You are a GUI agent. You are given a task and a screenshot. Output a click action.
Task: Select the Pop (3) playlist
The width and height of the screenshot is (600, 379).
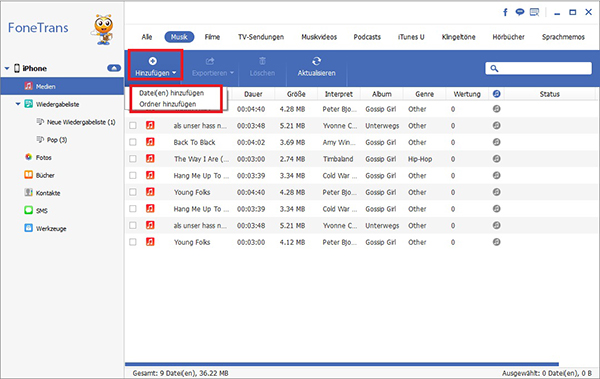tap(57, 140)
